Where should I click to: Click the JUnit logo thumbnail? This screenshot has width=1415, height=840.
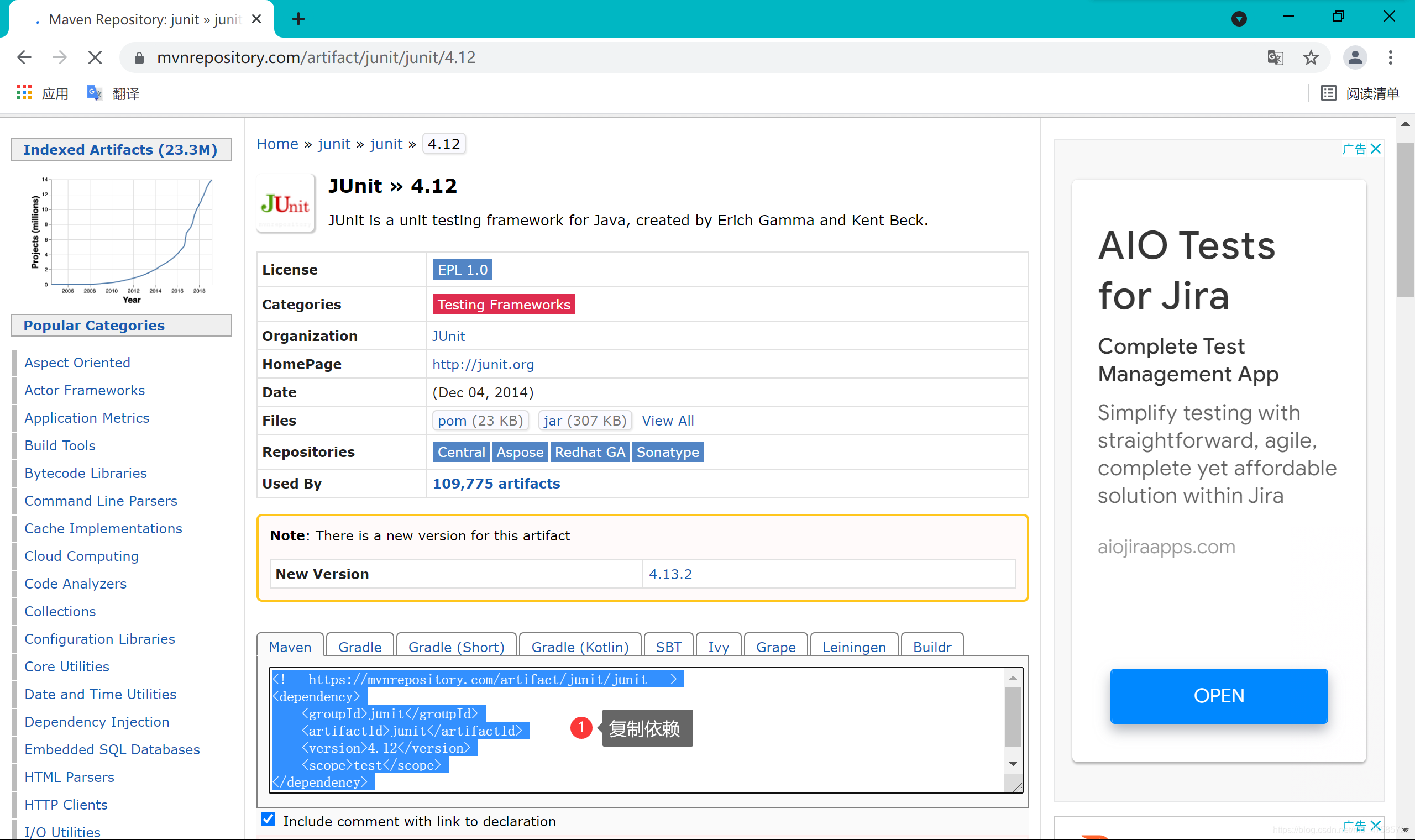click(x=286, y=204)
